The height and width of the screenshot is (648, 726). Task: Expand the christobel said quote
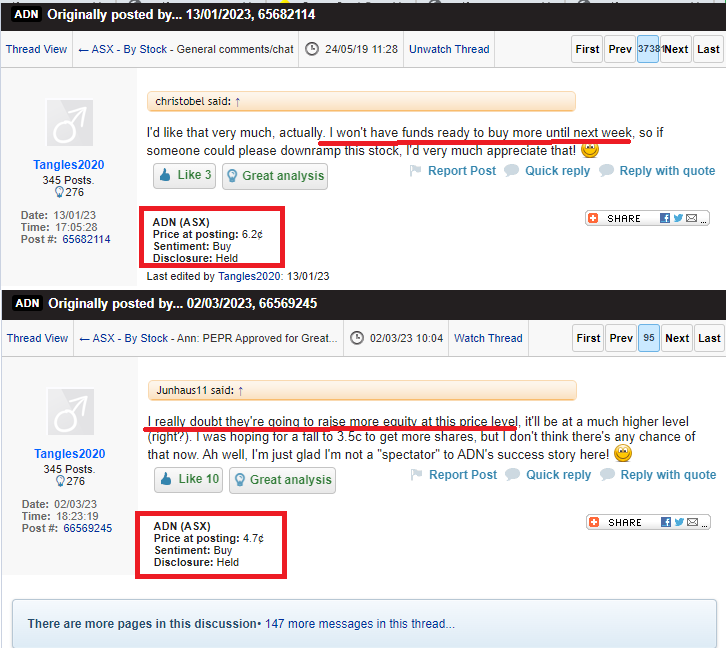[361, 101]
